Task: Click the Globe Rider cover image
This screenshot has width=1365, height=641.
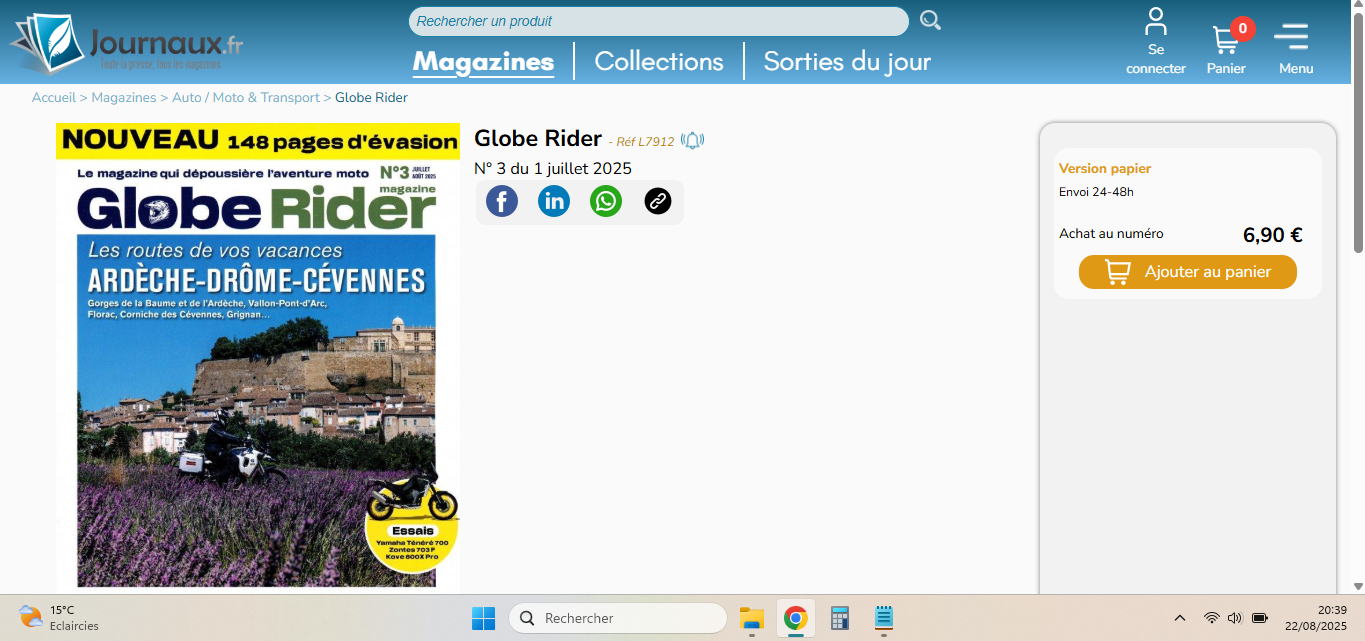Action: 258,380
